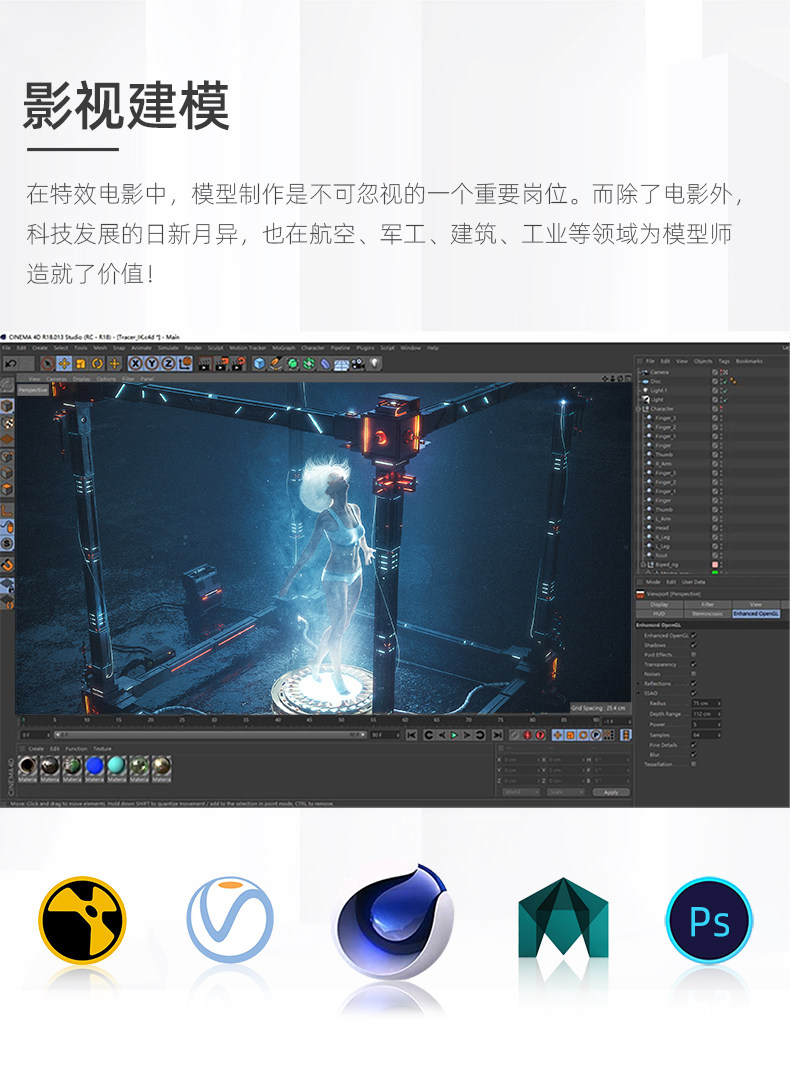The image size is (790, 1080).
Task: Toggle the Position keyframe recording icon
Action: pos(558,736)
